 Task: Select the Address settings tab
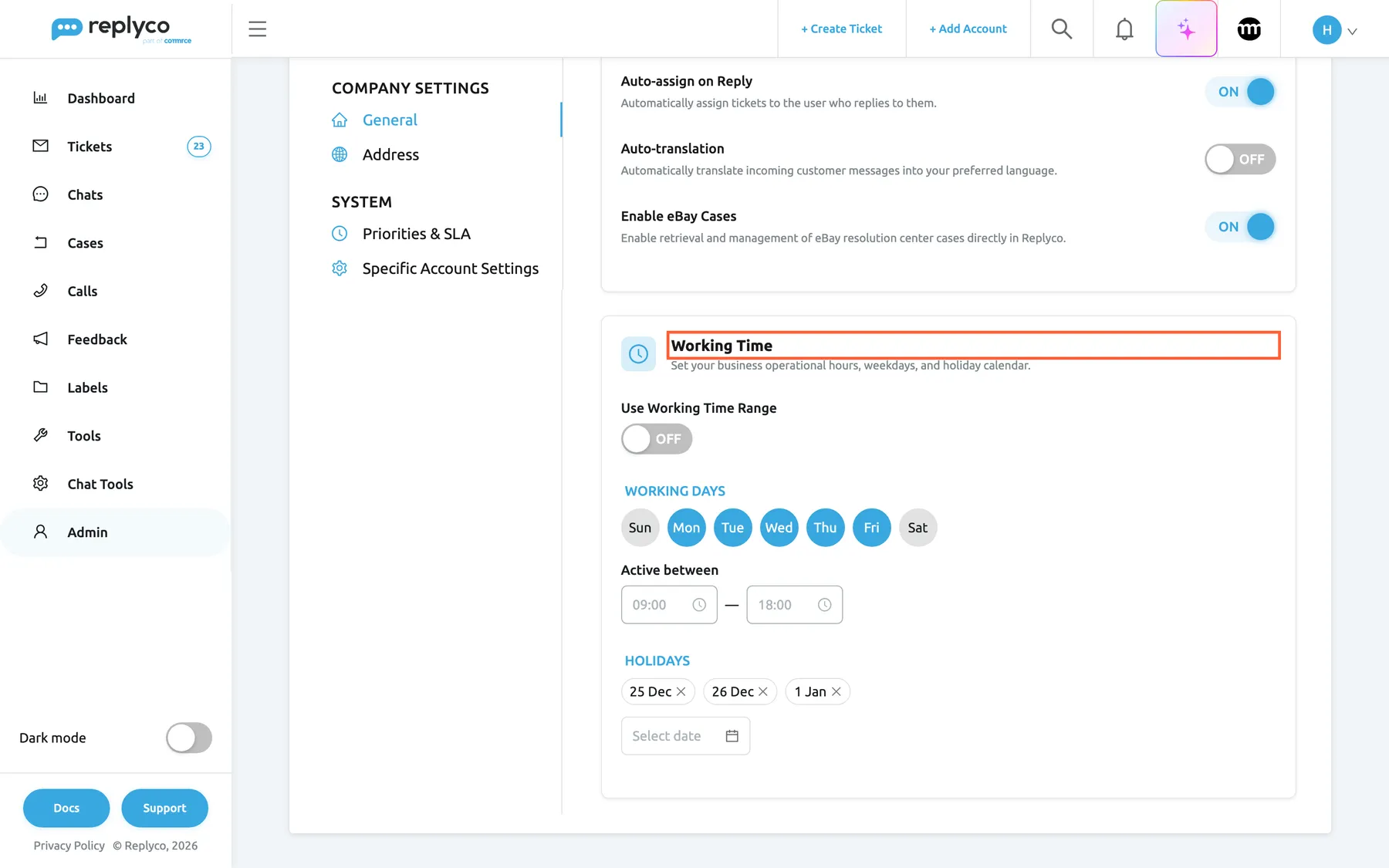390,154
